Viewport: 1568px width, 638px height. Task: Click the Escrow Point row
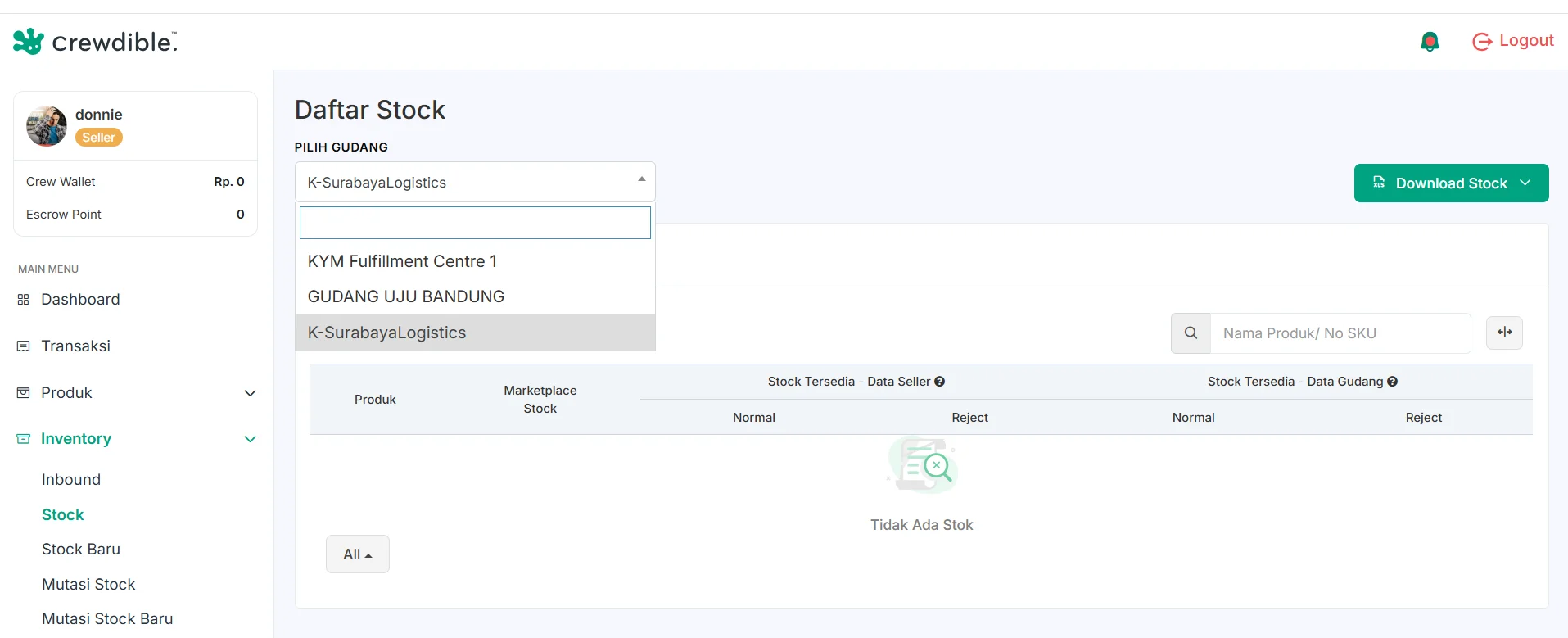coord(135,215)
